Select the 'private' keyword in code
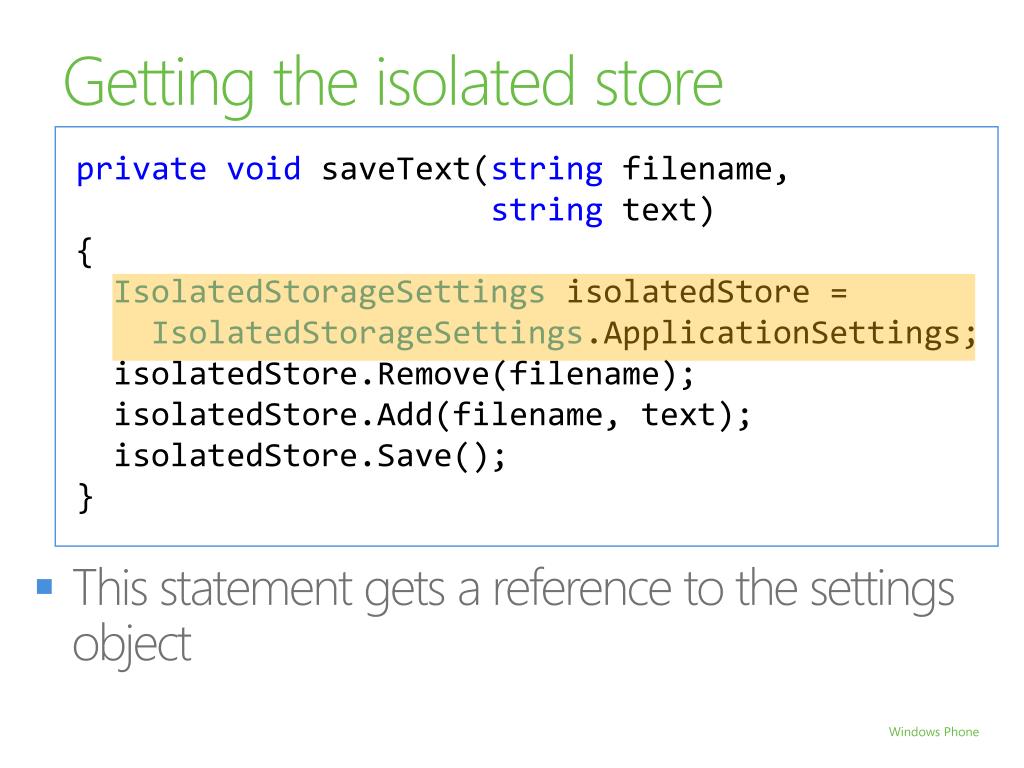1024x768 pixels. [141, 169]
